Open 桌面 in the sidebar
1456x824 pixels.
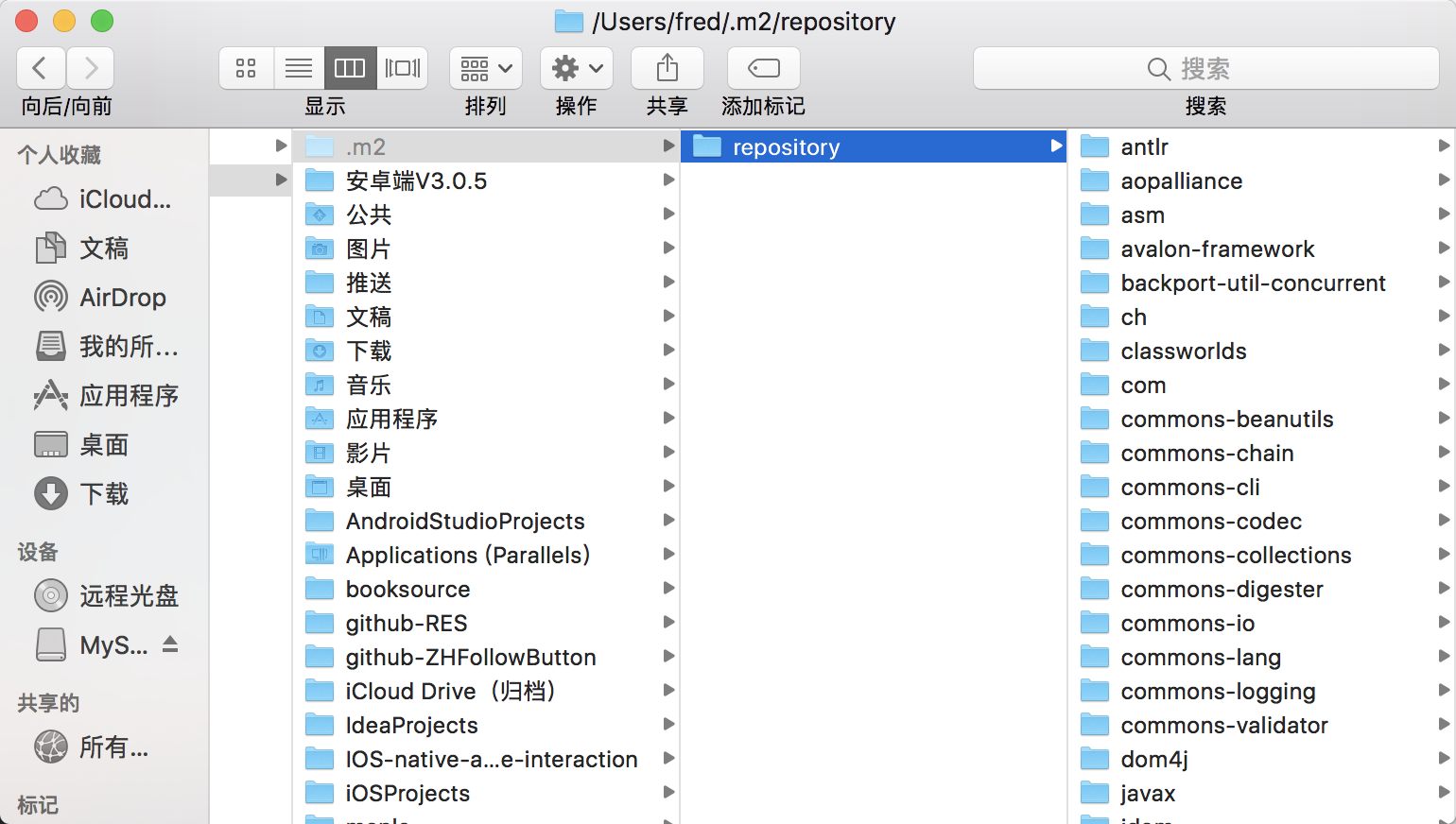coord(104,445)
